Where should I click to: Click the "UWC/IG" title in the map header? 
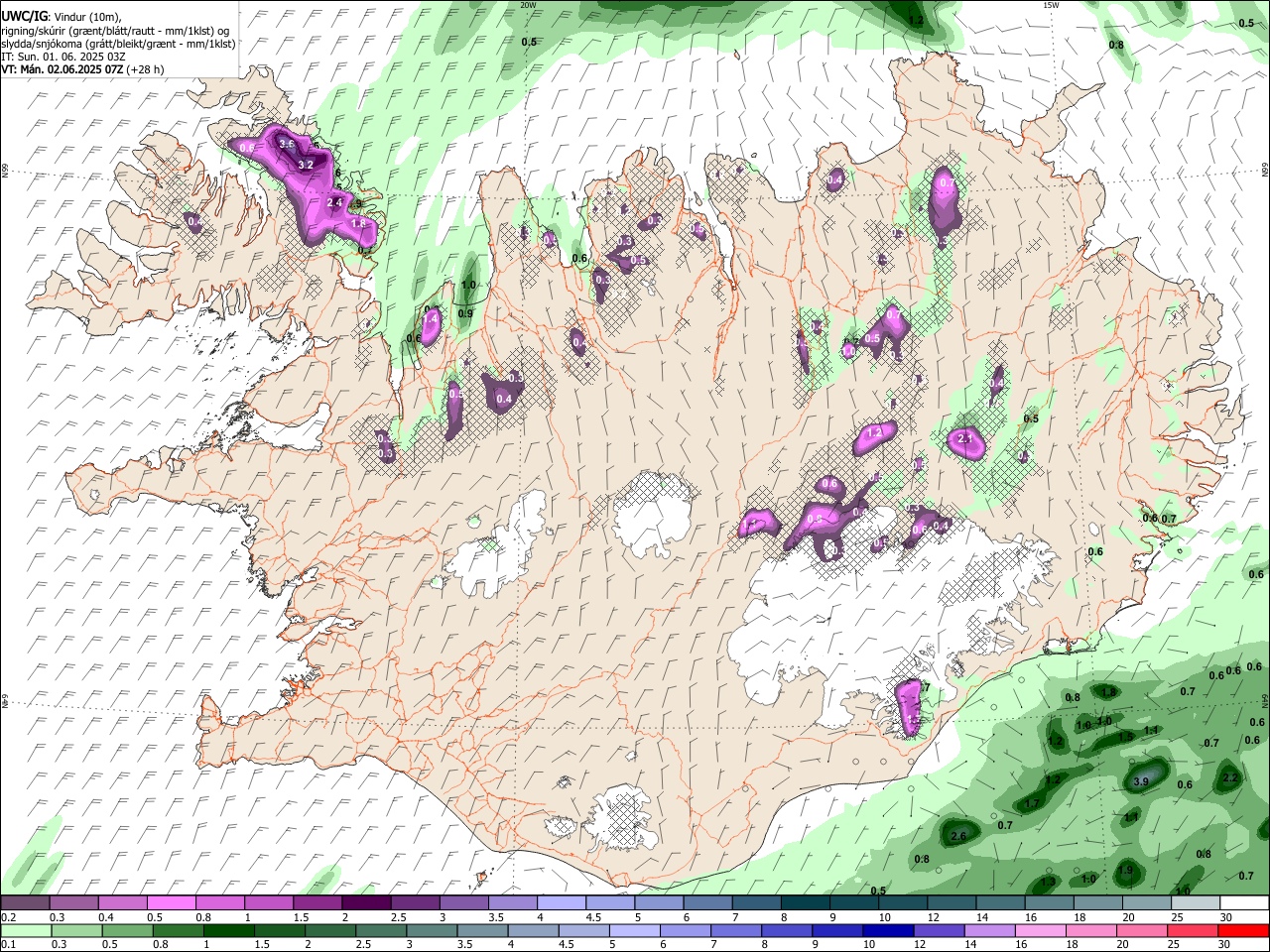point(24,16)
